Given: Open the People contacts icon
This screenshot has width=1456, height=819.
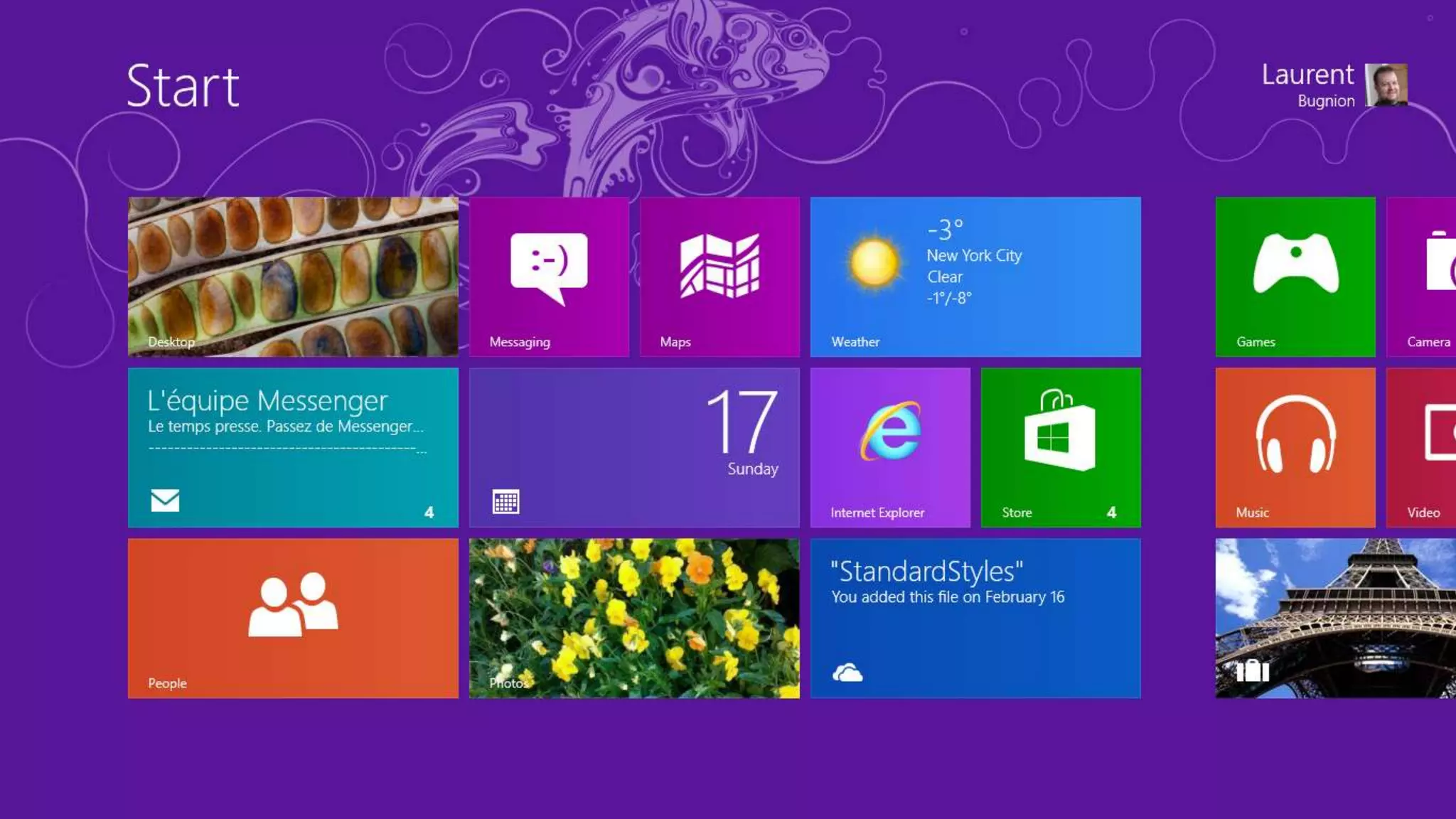Looking at the screenshot, I should tap(293, 605).
